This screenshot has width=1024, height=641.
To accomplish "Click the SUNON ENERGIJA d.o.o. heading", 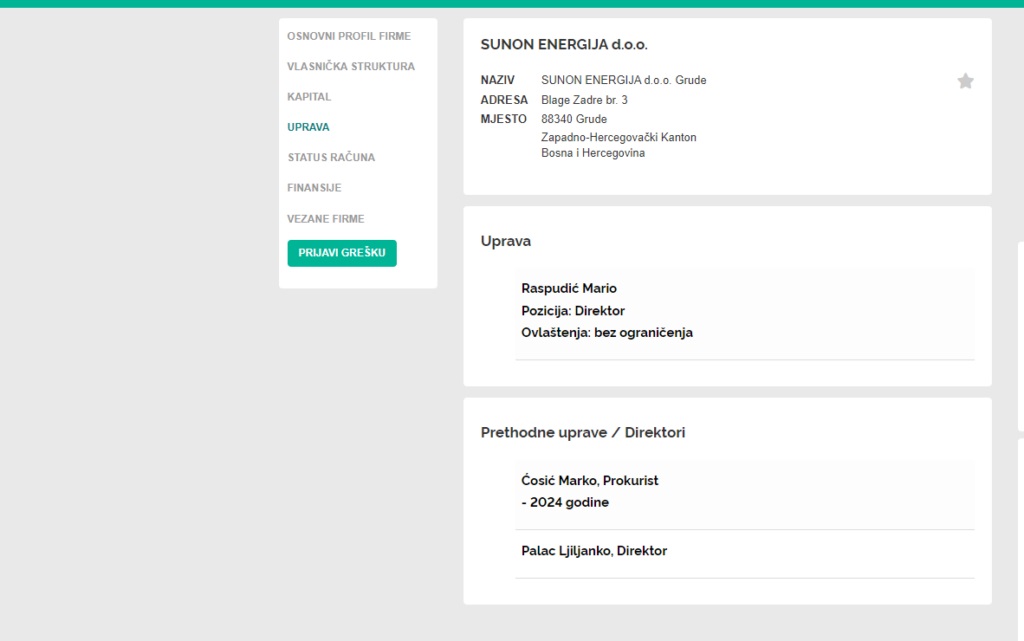I will tap(564, 44).
